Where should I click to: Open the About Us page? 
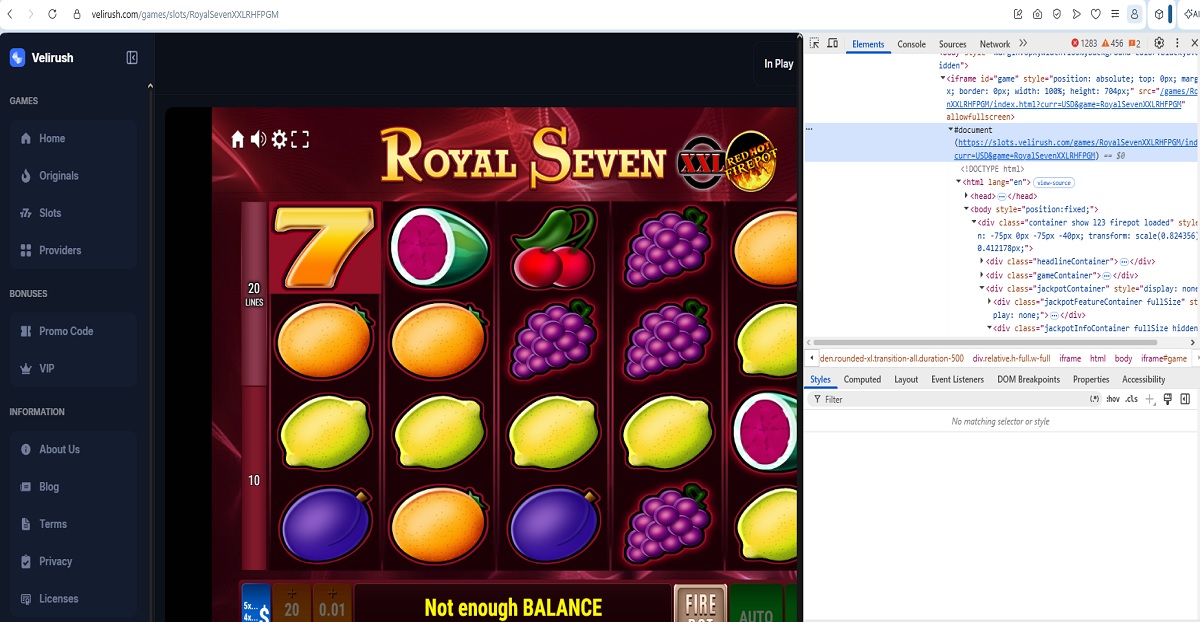coord(73,449)
